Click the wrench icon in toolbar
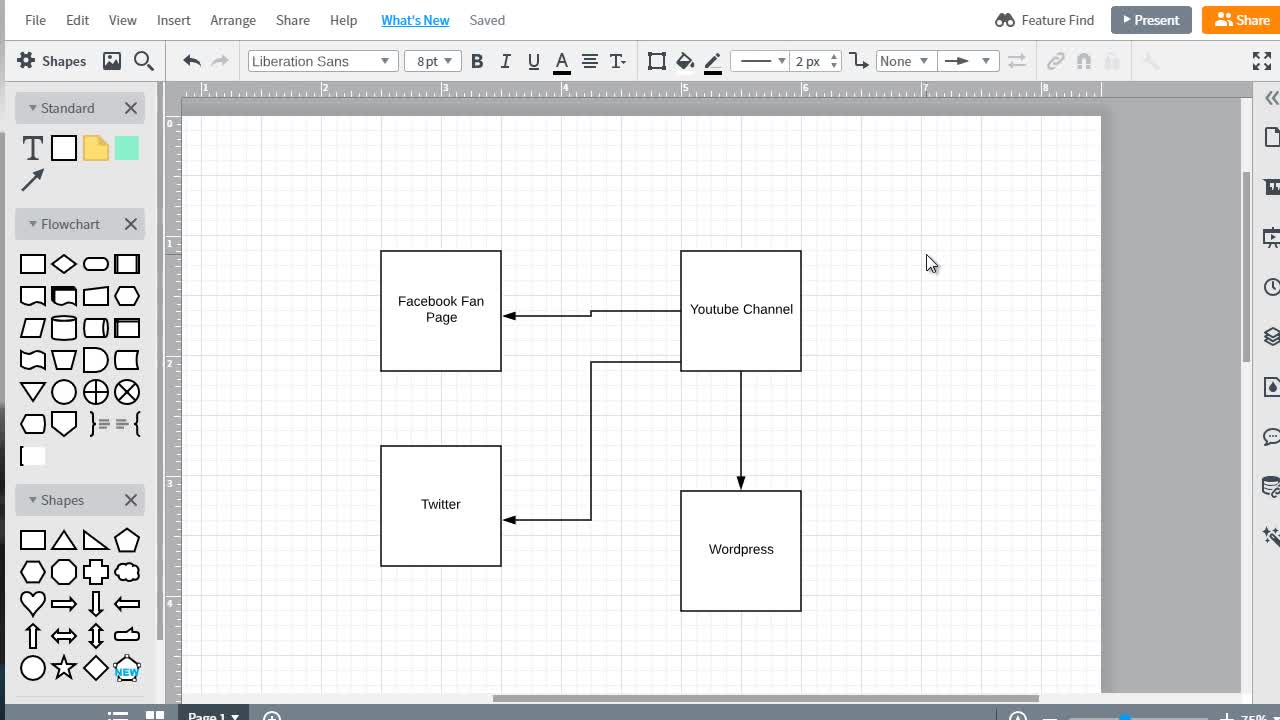Viewport: 1280px width, 720px height. [x=1150, y=61]
